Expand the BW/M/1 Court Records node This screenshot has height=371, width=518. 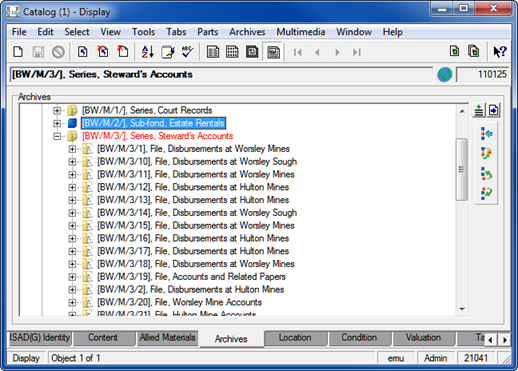(x=57, y=110)
